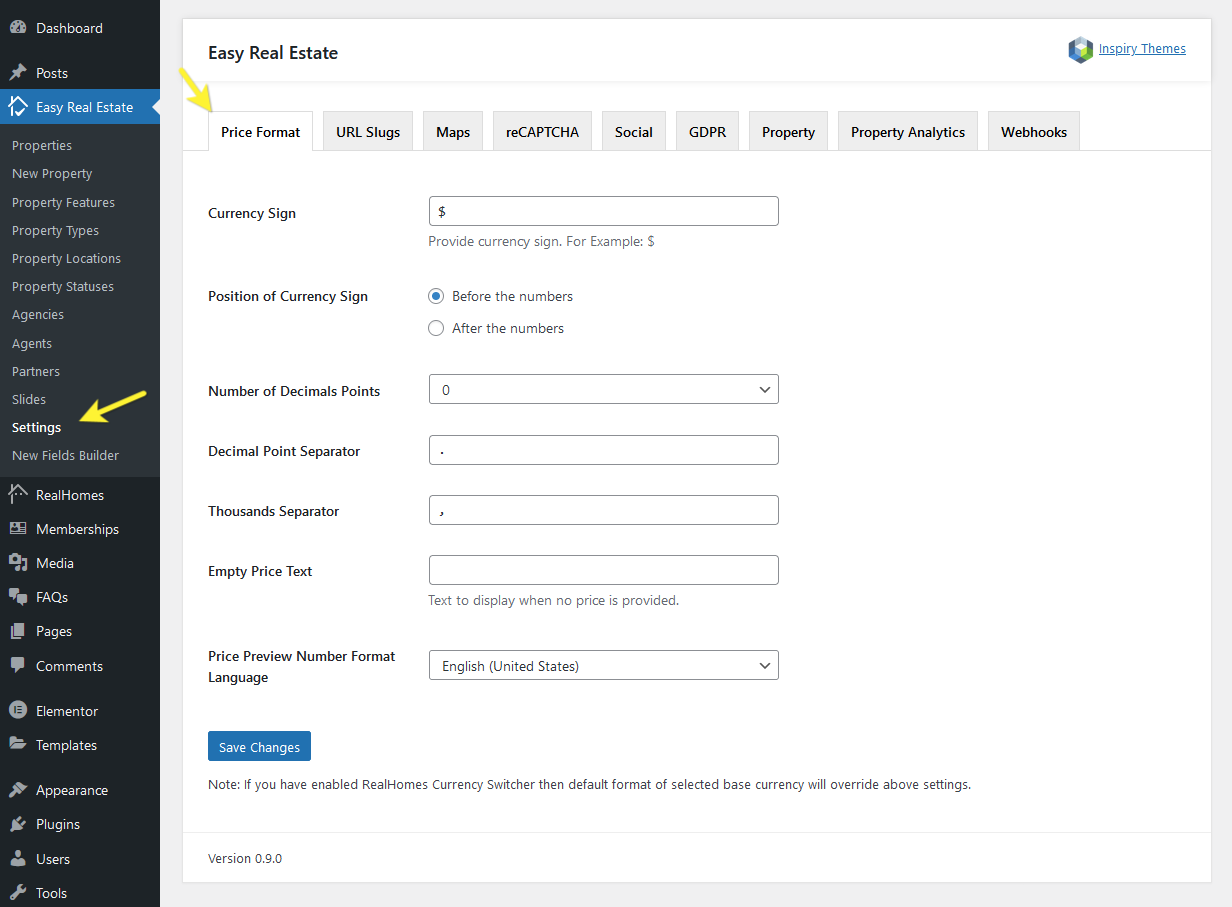The image size is (1232, 907).
Task: Click the Appearance paintbrush icon
Action: click(18, 790)
